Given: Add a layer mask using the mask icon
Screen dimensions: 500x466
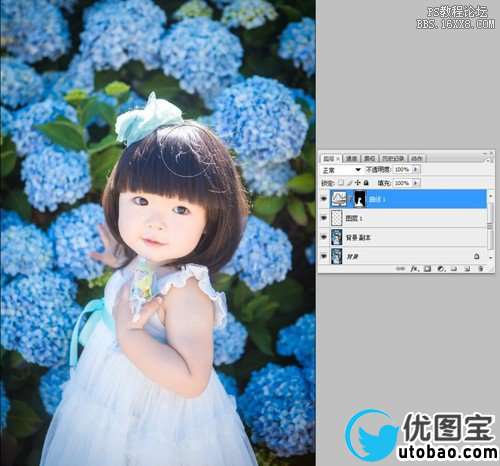Looking at the screenshot, I should (427, 268).
